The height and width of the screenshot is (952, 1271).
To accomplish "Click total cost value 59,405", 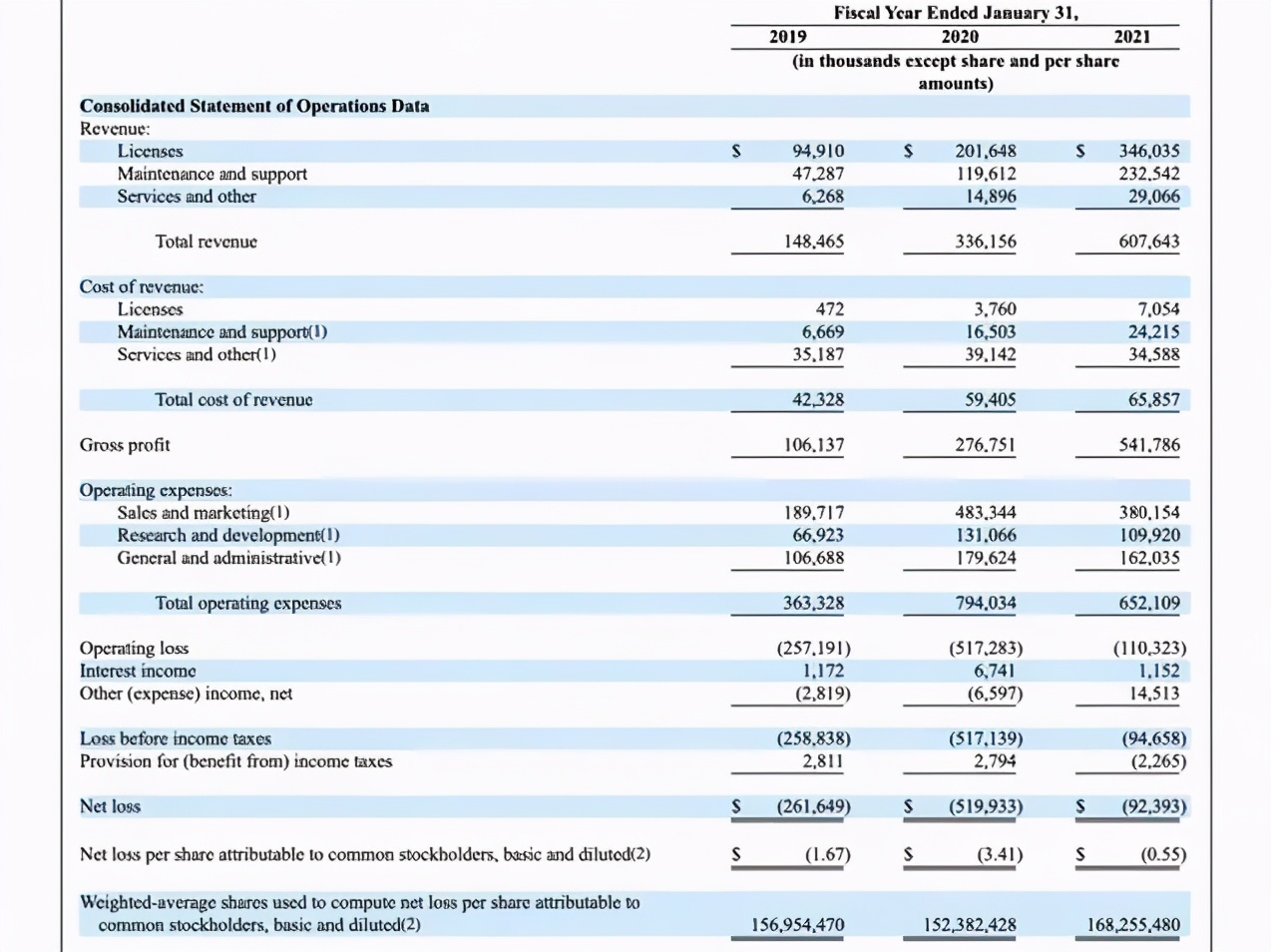I will [991, 400].
